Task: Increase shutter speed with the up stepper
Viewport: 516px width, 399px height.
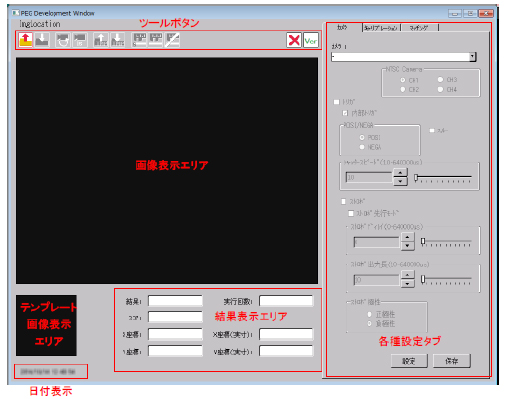Action: [x=400, y=172]
